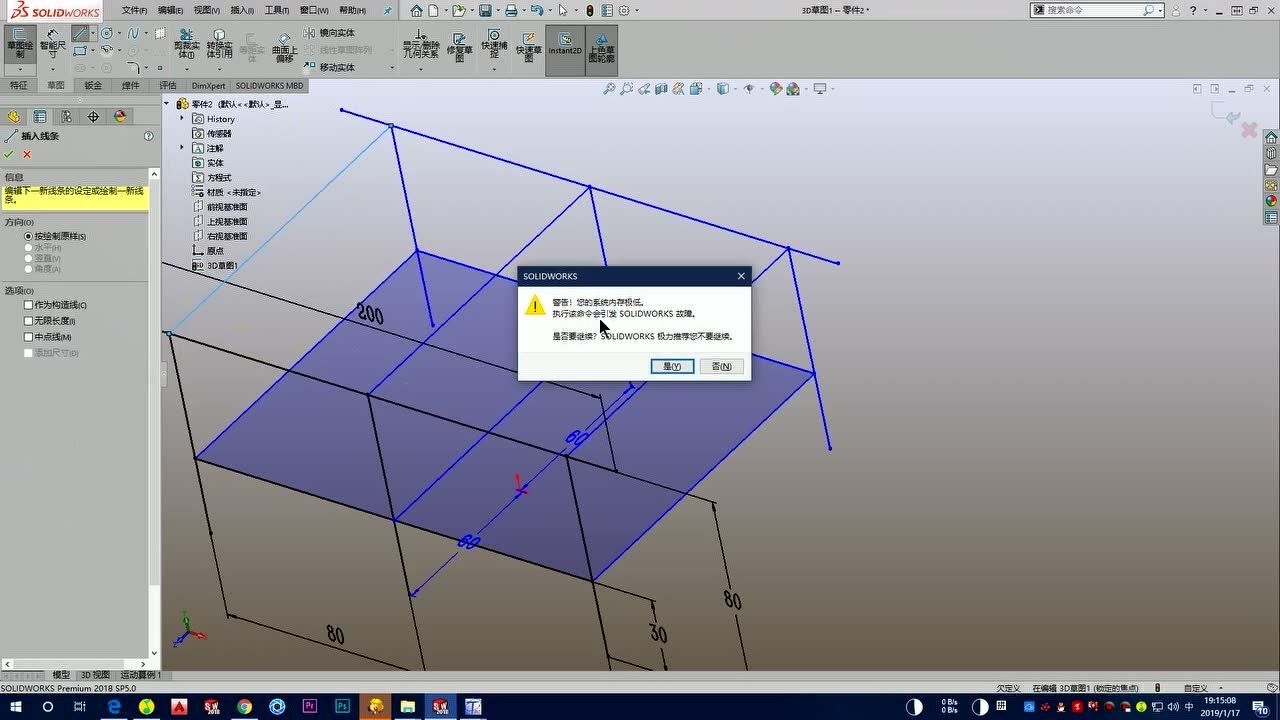Click Rapid Sketch (快速草图) tool

point(529,45)
